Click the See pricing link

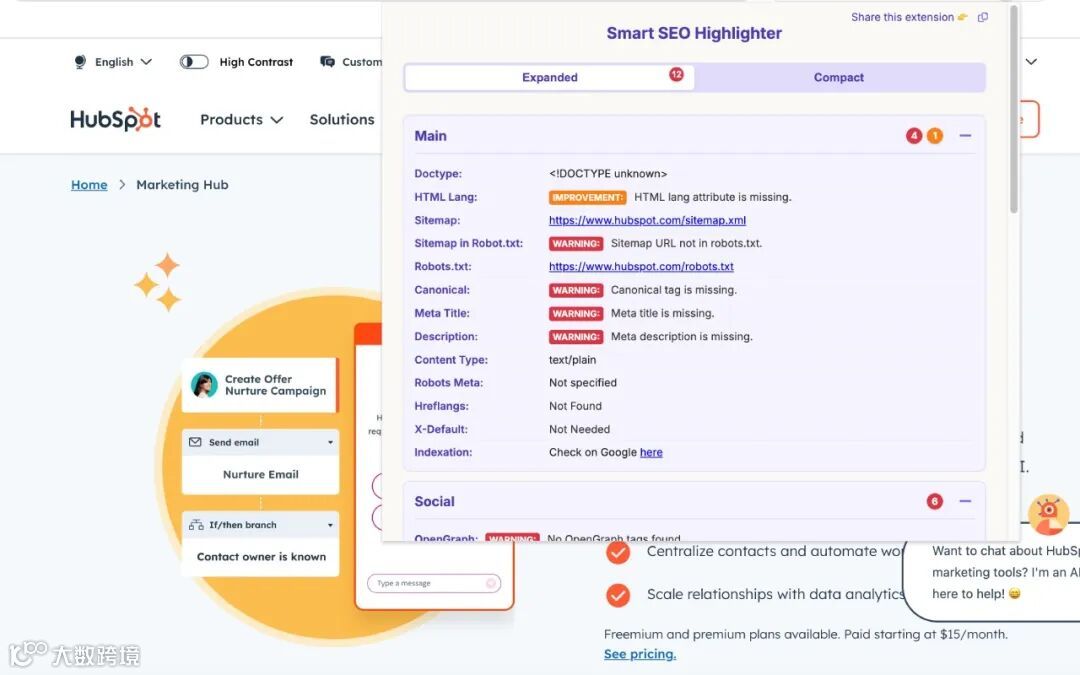640,654
